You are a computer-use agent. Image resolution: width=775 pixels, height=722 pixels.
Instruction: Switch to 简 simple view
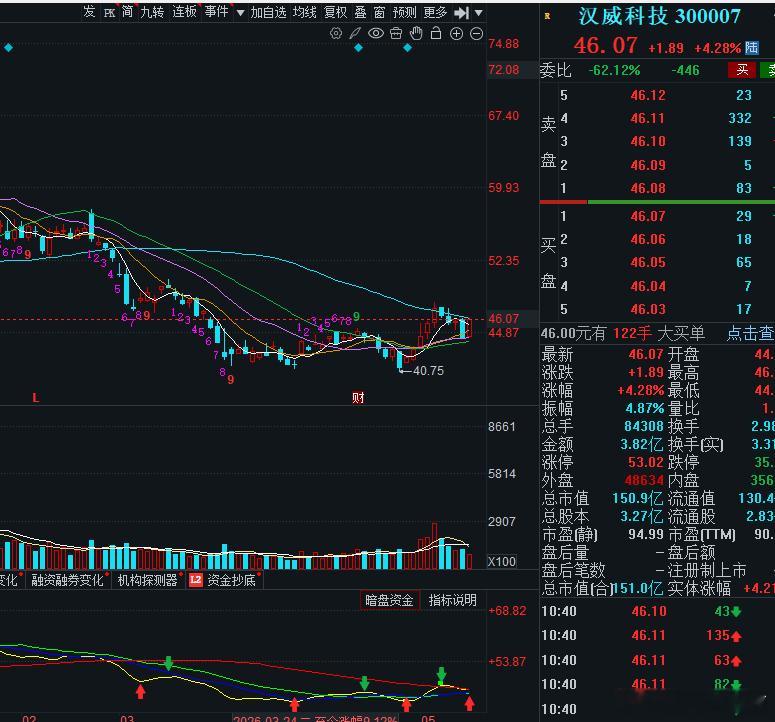pyautogui.click(x=127, y=12)
